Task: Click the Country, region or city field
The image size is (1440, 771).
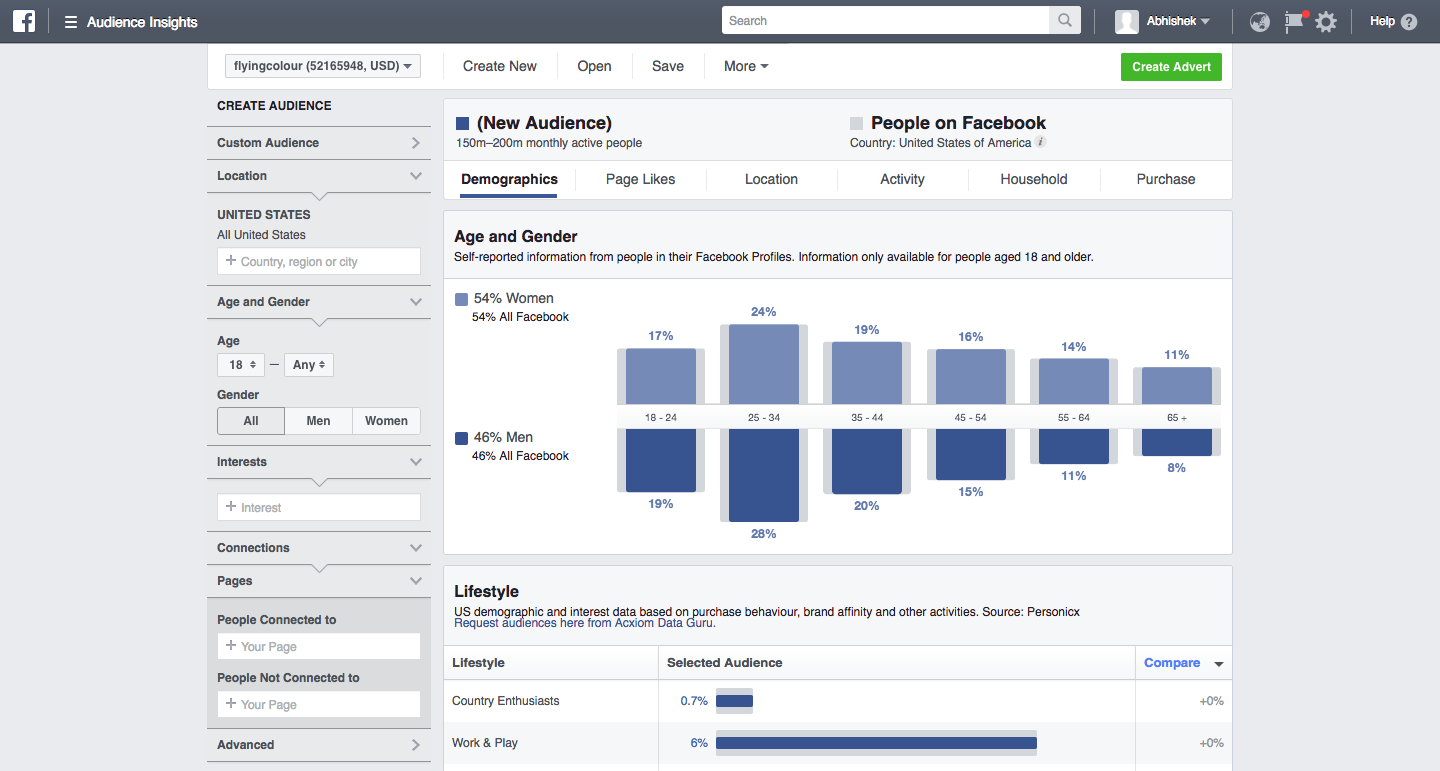Action: [319, 262]
